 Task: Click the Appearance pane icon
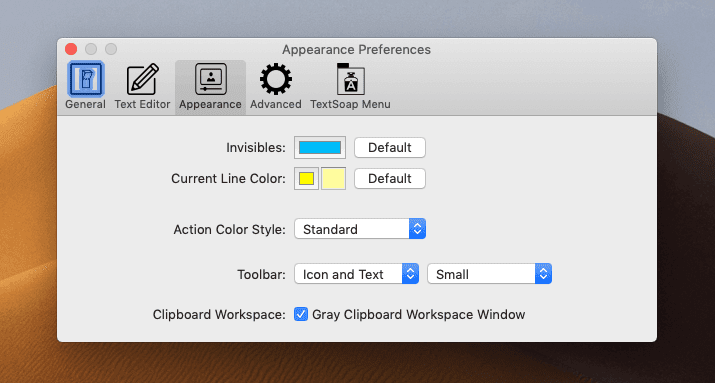pyautogui.click(x=210, y=79)
